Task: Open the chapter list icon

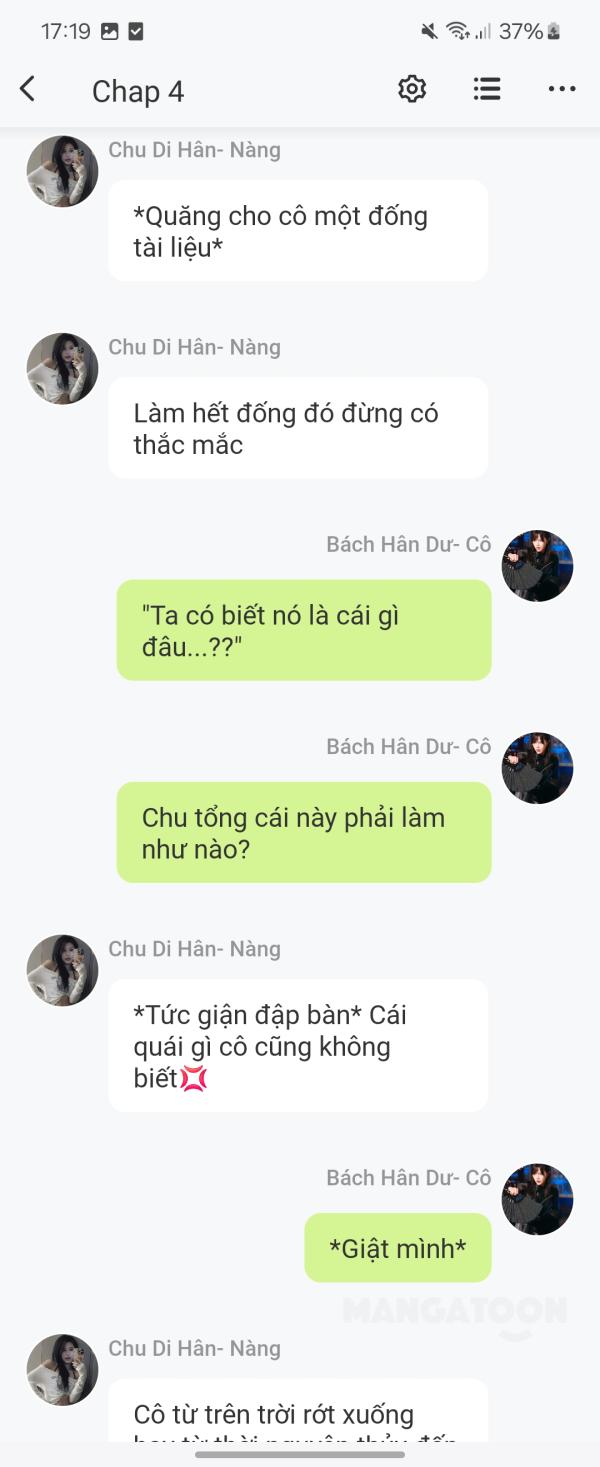Action: [487, 89]
